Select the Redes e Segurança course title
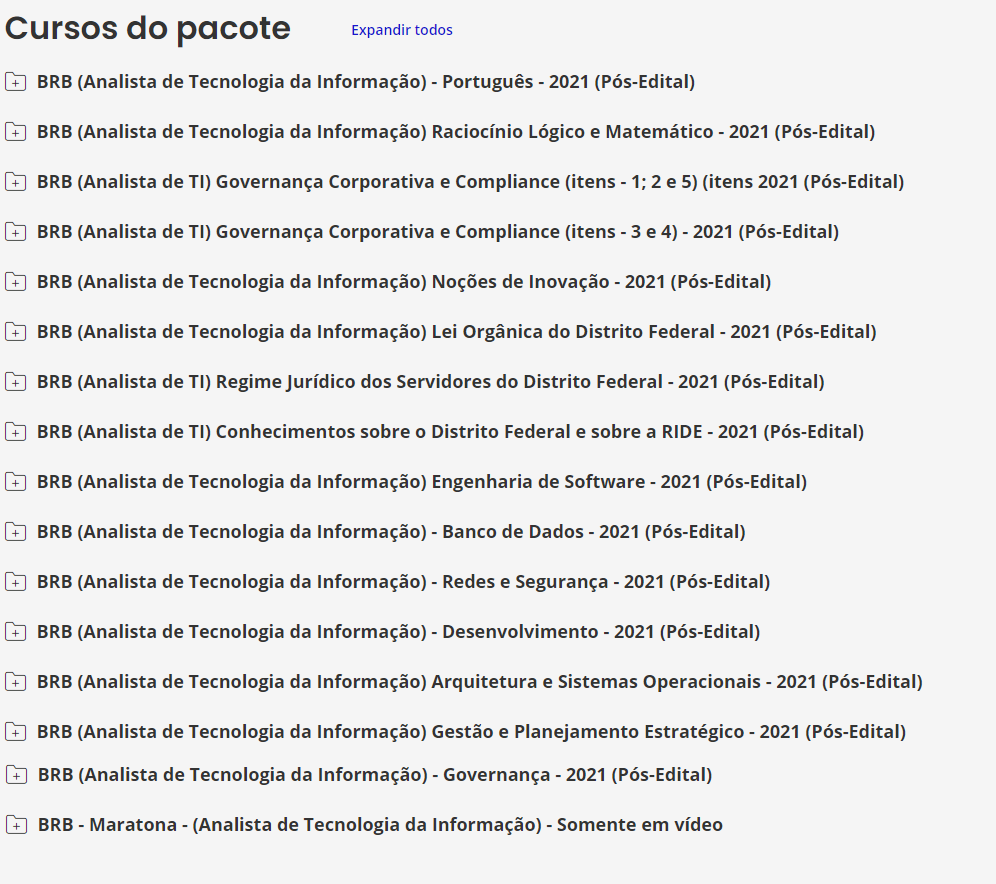 (x=403, y=582)
